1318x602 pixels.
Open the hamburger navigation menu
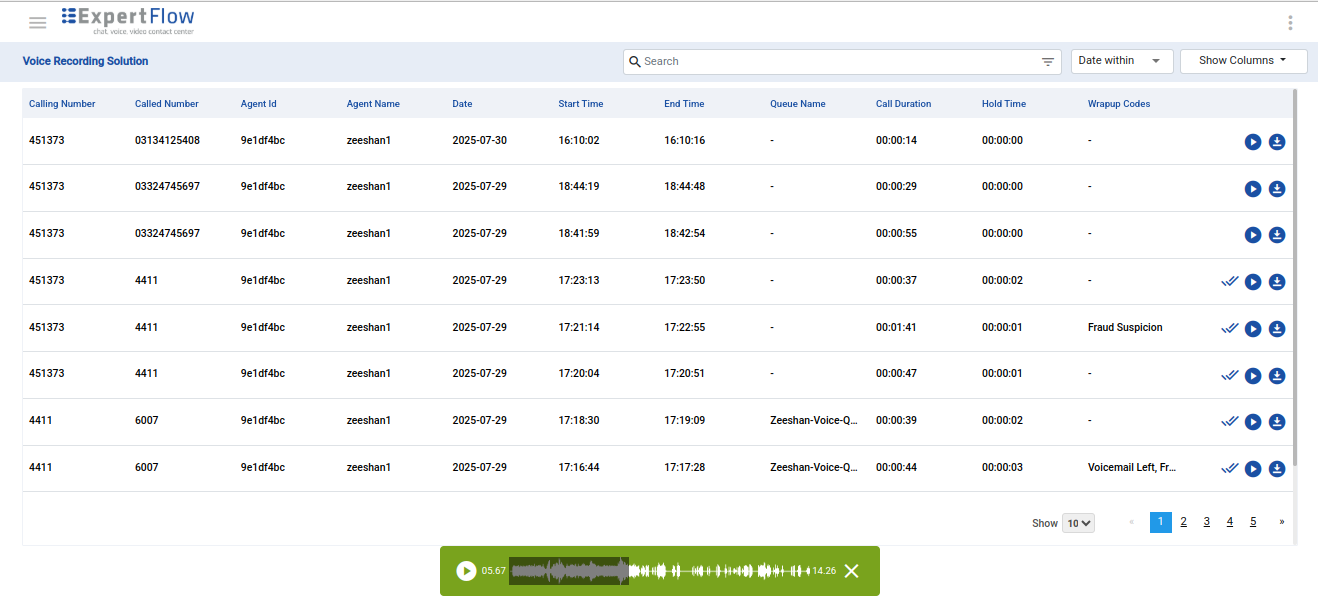click(x=38, y=23)
